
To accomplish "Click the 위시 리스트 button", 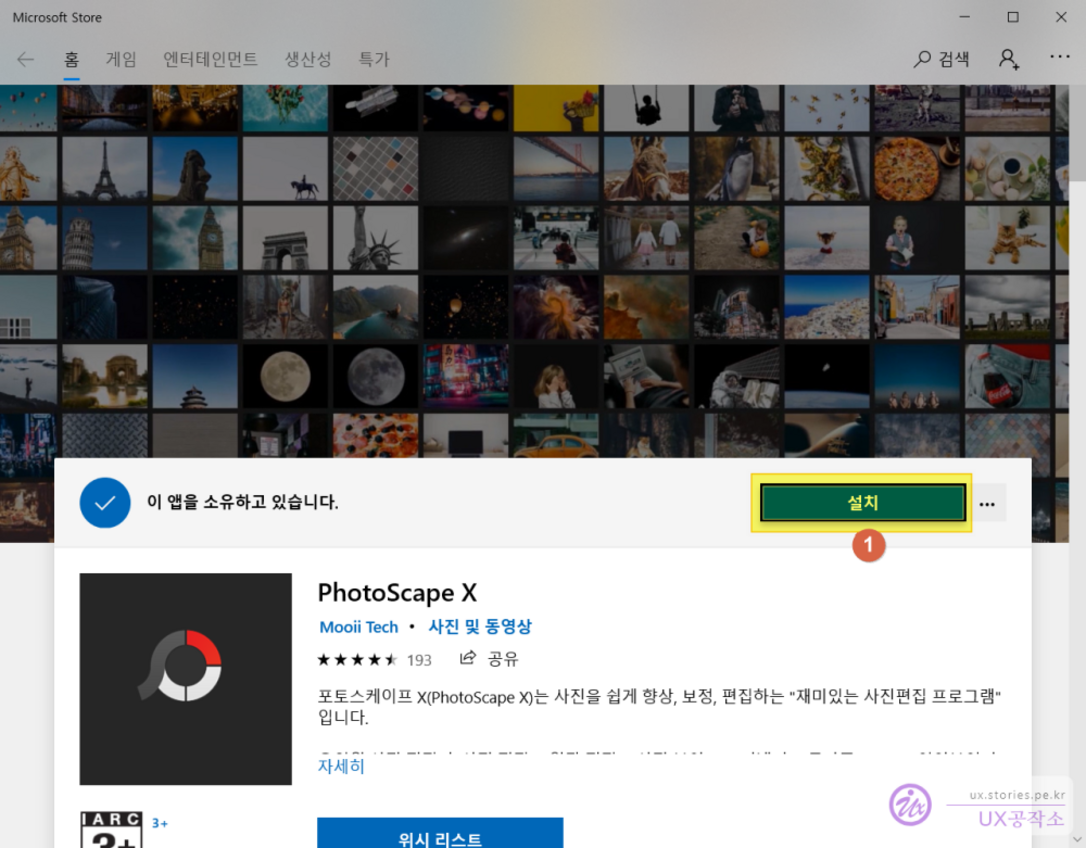I will pyautogui.click(x=440, y=836).
